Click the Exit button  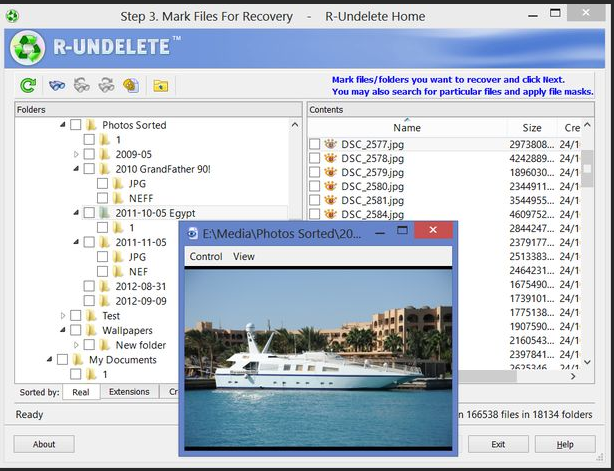coord(498,444)
